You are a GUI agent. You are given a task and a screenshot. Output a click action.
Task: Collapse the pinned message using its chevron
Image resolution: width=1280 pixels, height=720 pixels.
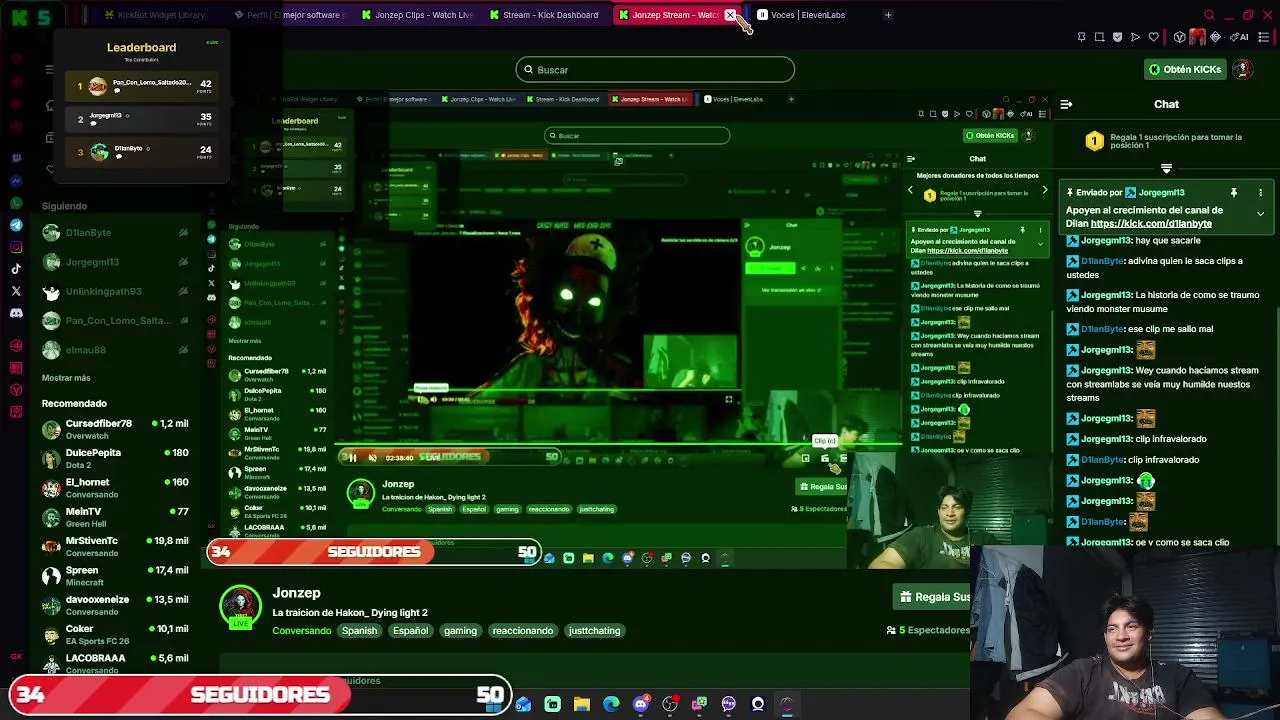pyautogui.click(x=1260, y=214)
